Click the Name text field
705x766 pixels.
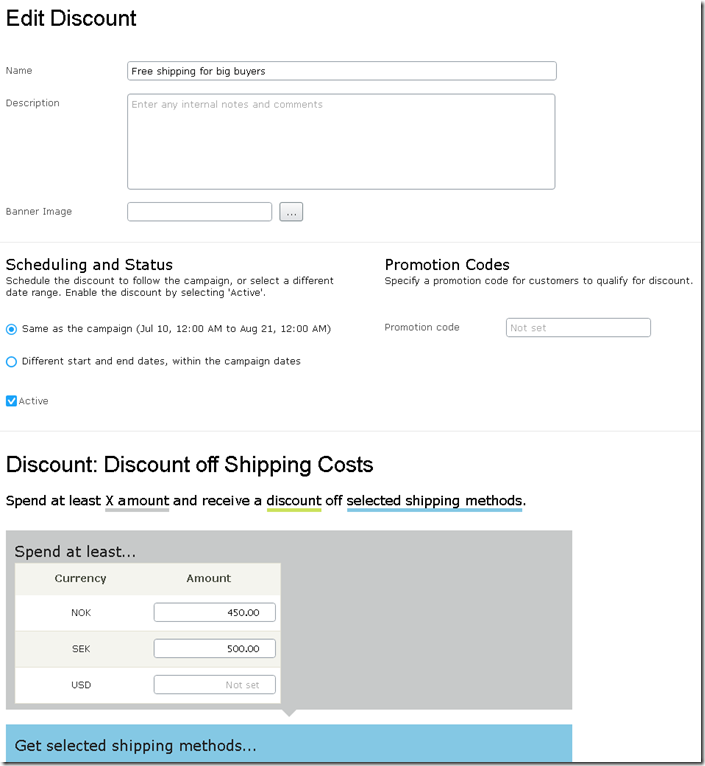click(341, 71)
